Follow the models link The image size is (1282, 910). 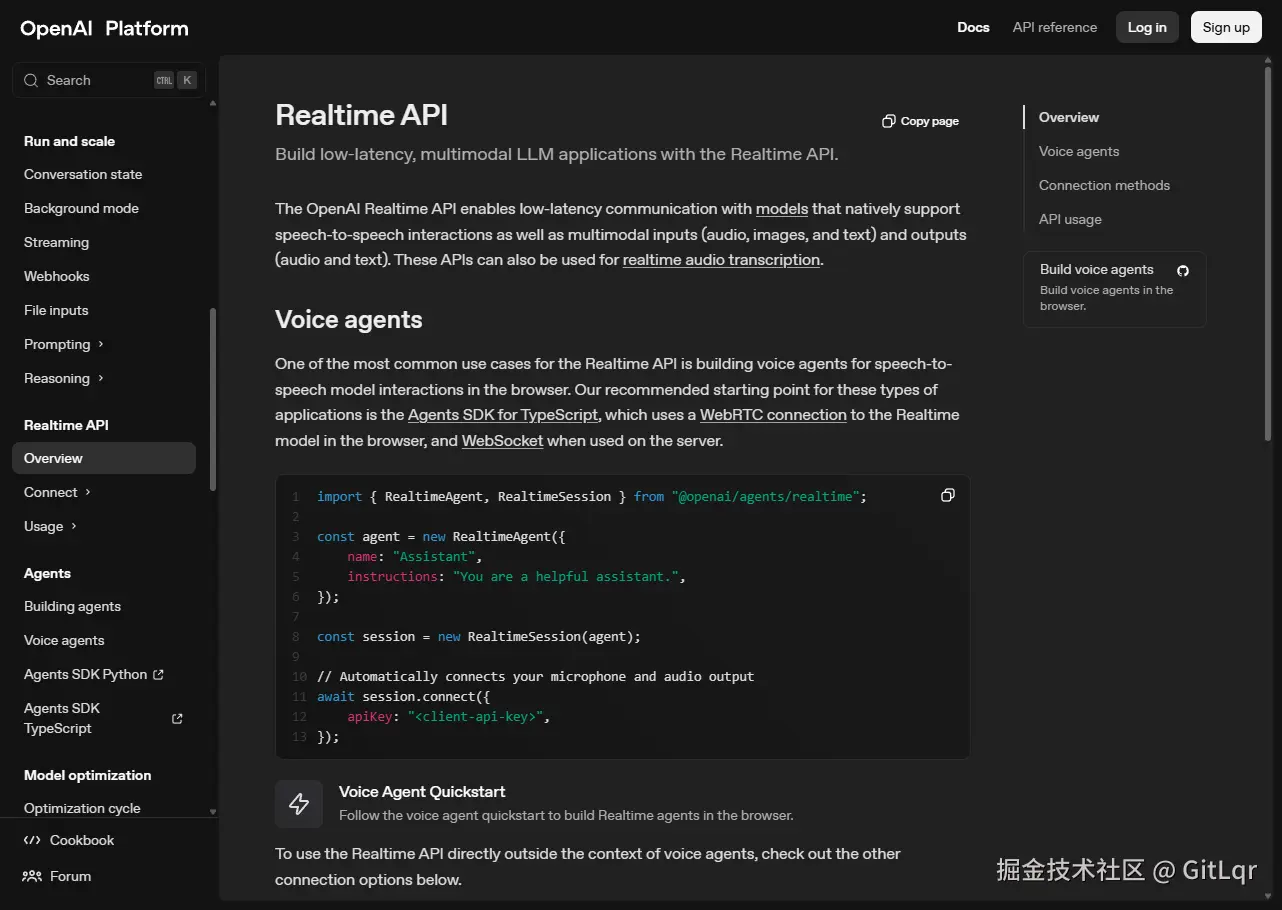tap(782, 209)
